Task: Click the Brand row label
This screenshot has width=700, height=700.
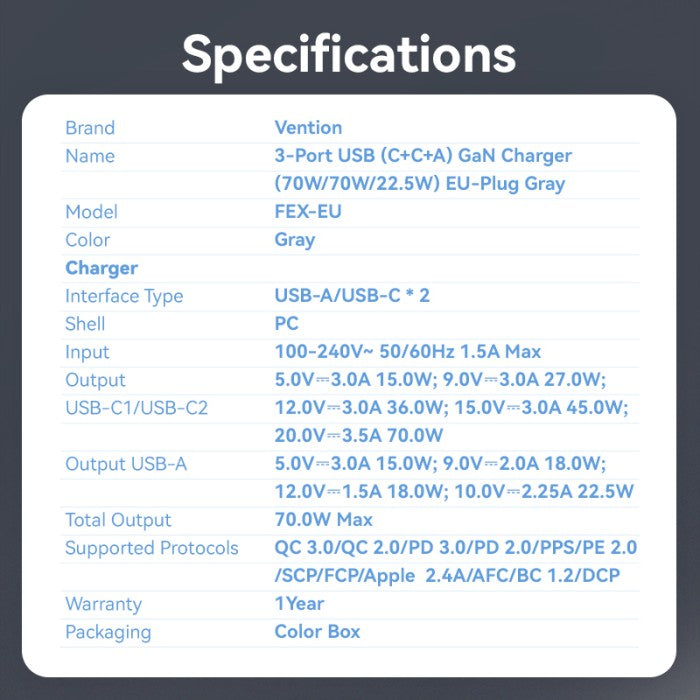Action: click(90, 128)
